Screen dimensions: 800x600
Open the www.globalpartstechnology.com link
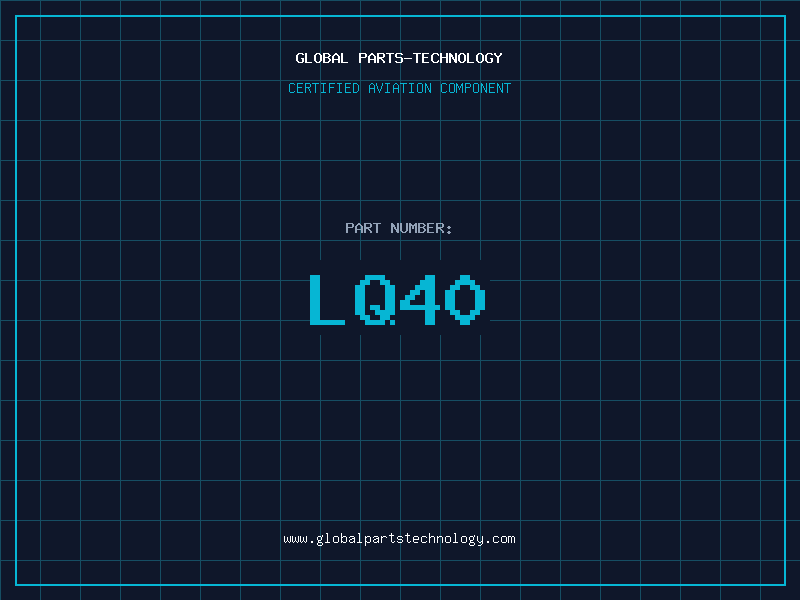(399, 539)
